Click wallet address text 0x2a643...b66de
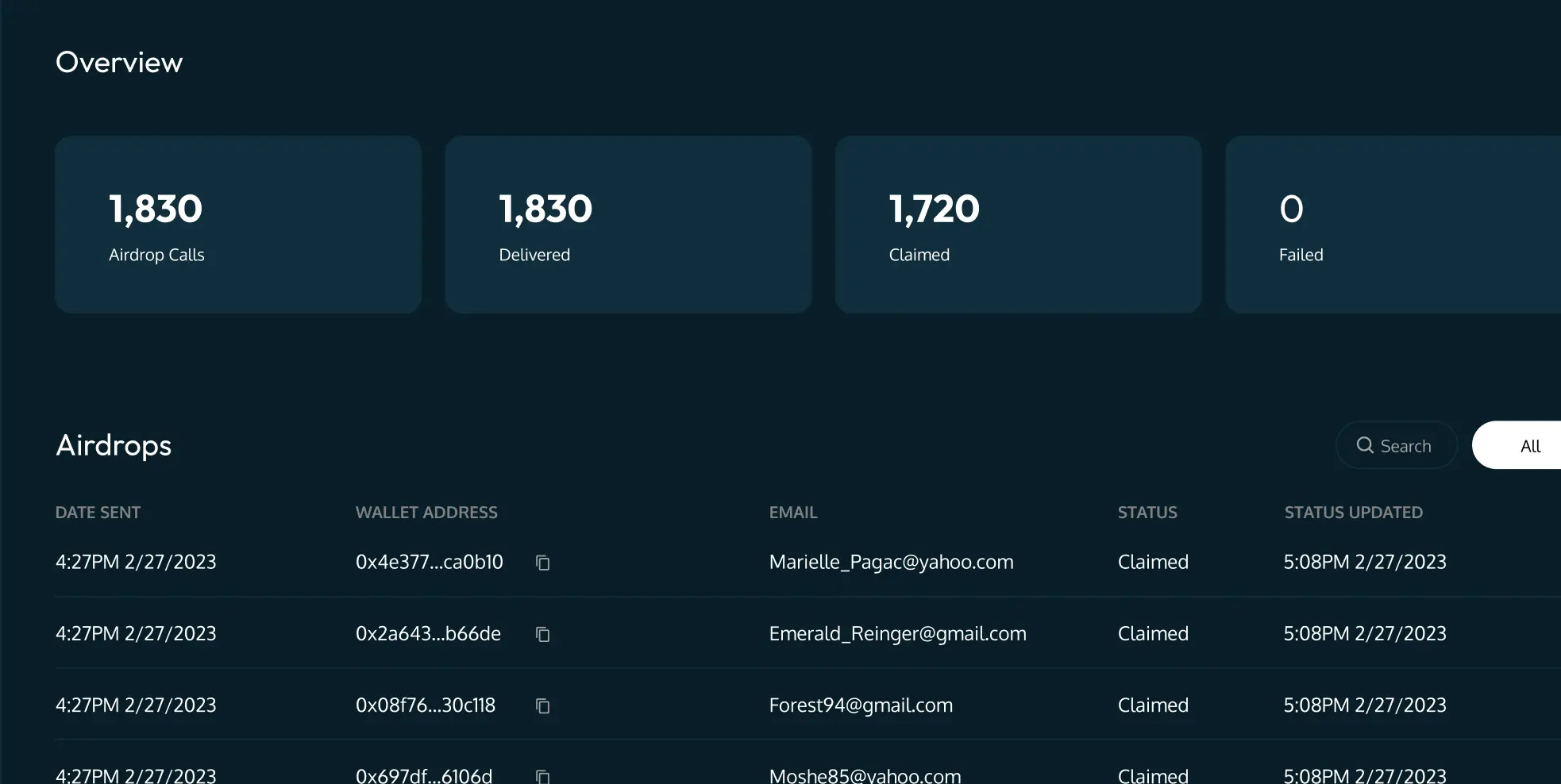The height and width of the screenshot is (784, 1561). 428,633
